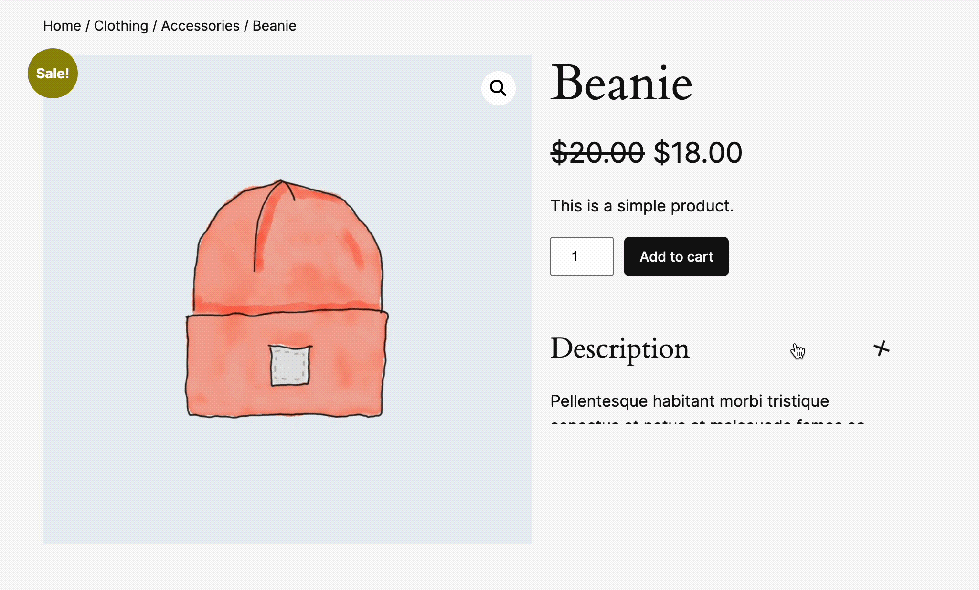This screenshot has height=590, width=979.
Task: Click the 'Pellentesque habitant morbi tristique' paragraph
Action: coord(690,401)
